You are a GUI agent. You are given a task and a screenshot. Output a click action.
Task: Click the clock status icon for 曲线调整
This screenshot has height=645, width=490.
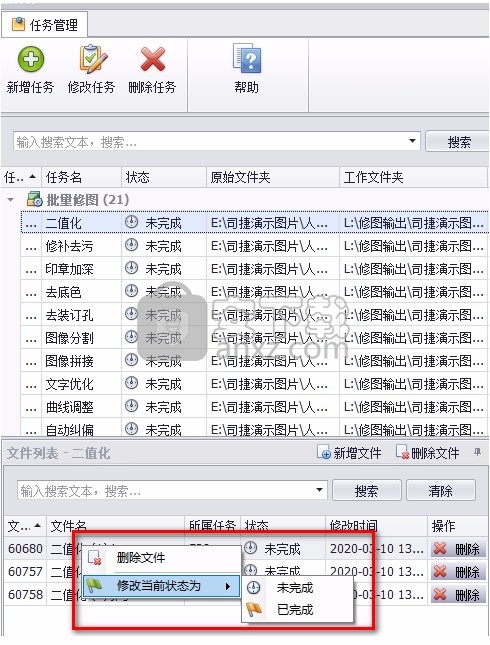pos(131,406)
